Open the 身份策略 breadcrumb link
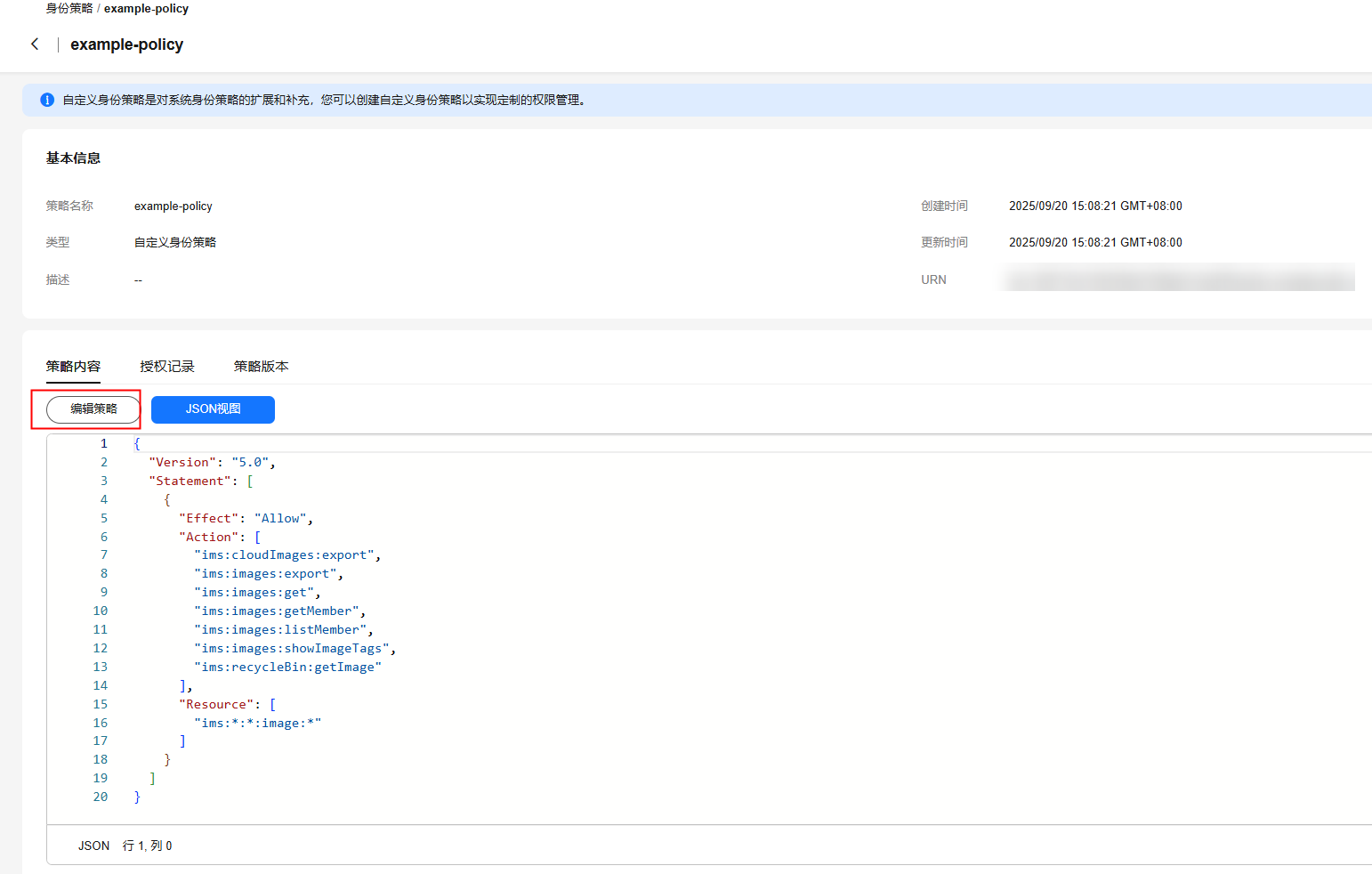 click(x=69, y=8)
